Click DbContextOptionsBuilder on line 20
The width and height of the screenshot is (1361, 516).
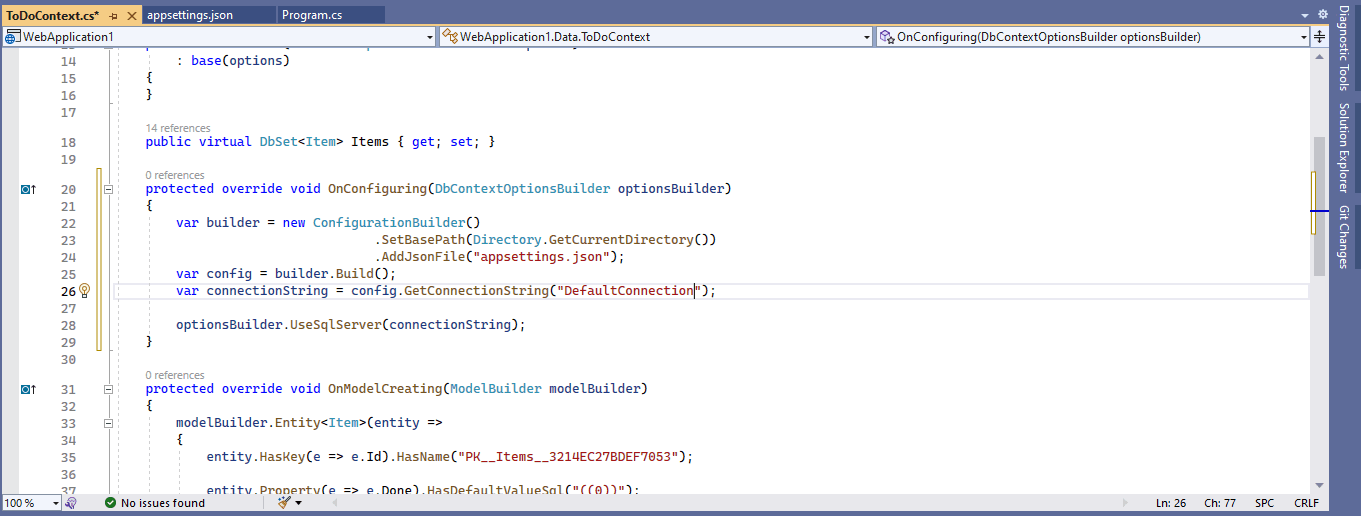[522, 189]
